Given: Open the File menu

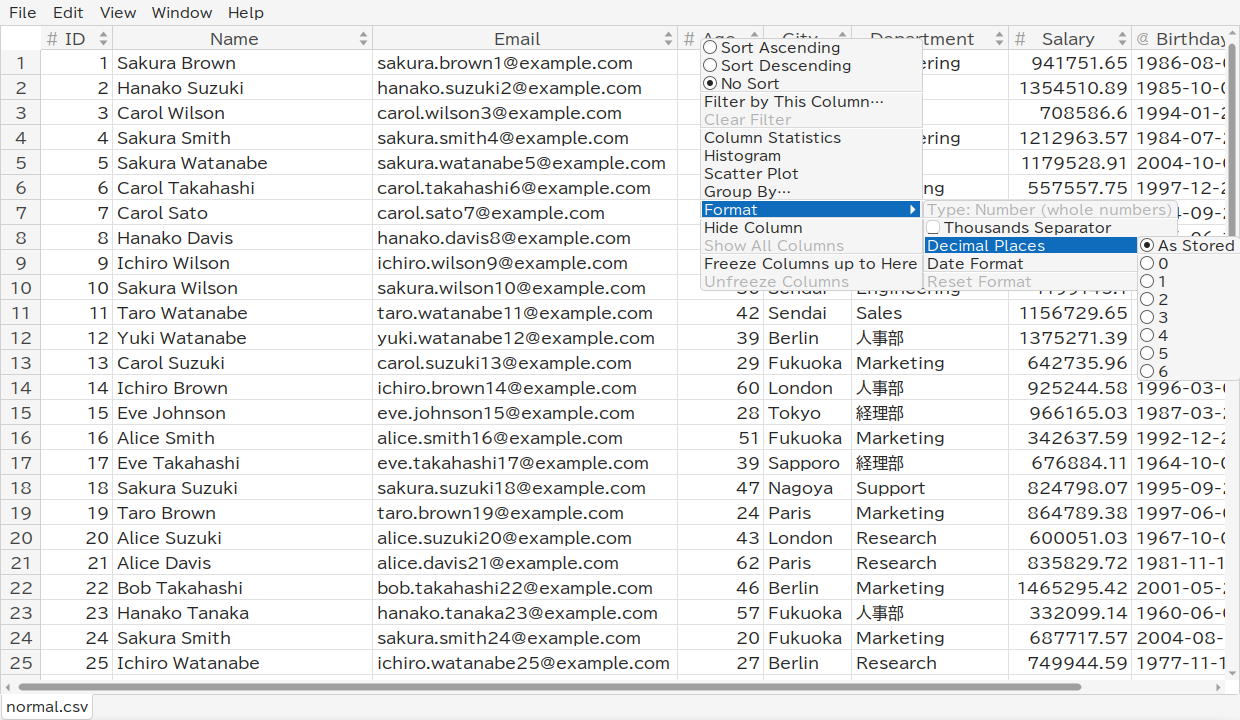Looking at the screenshot, I should [22, 13].
